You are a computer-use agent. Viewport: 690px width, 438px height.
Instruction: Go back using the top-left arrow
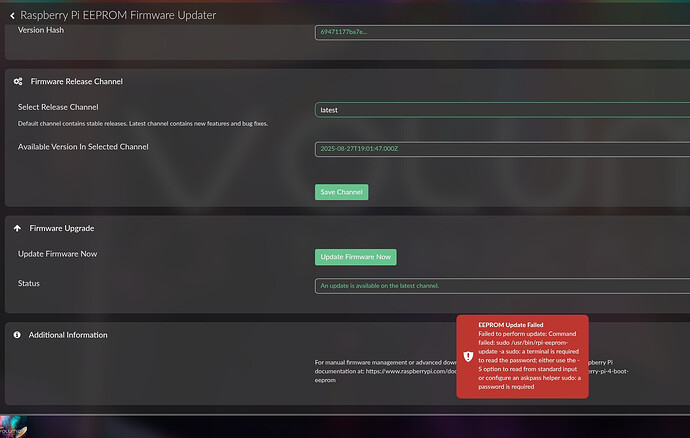click(12, 15)
